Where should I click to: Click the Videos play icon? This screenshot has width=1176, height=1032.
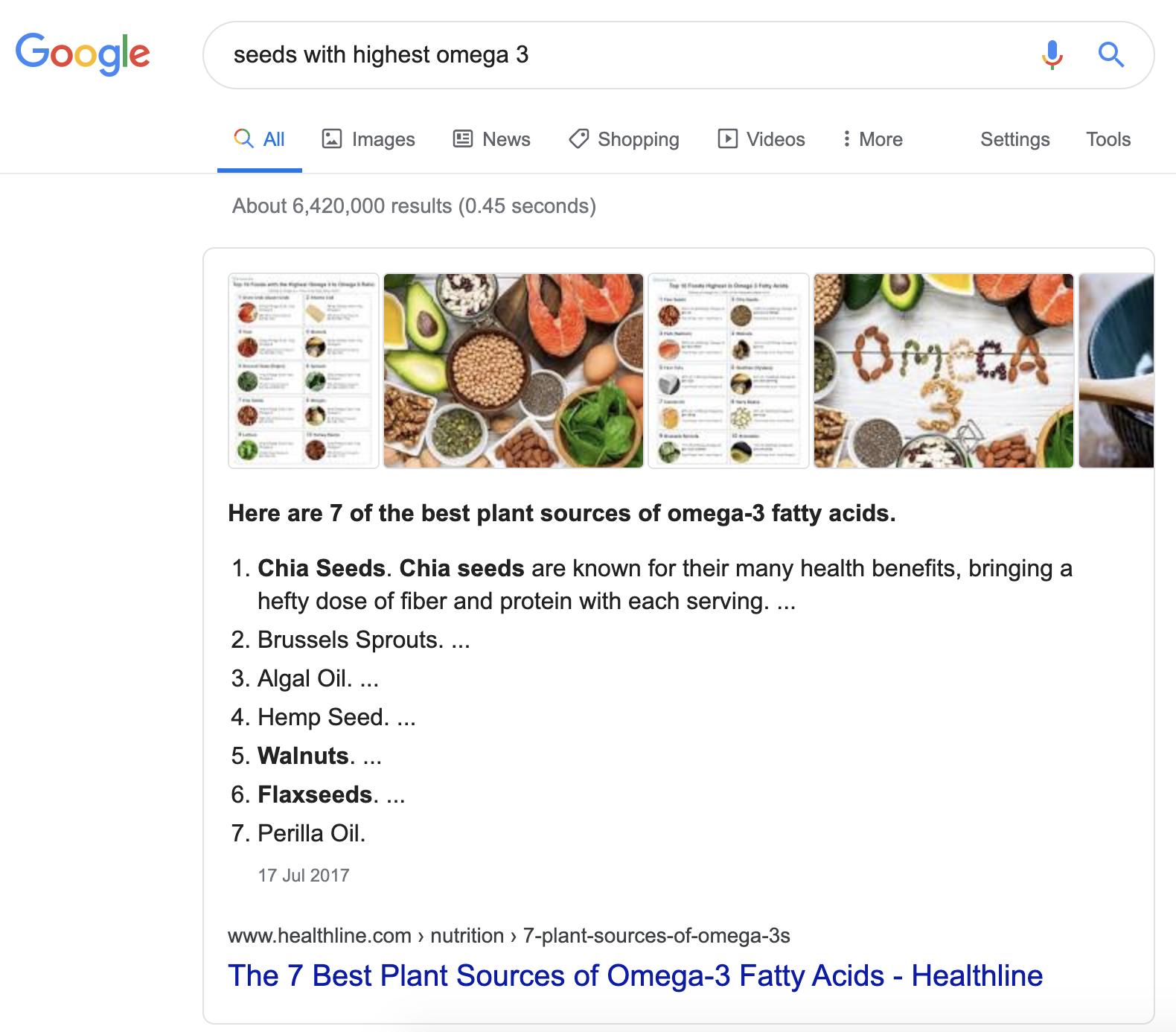729,138
